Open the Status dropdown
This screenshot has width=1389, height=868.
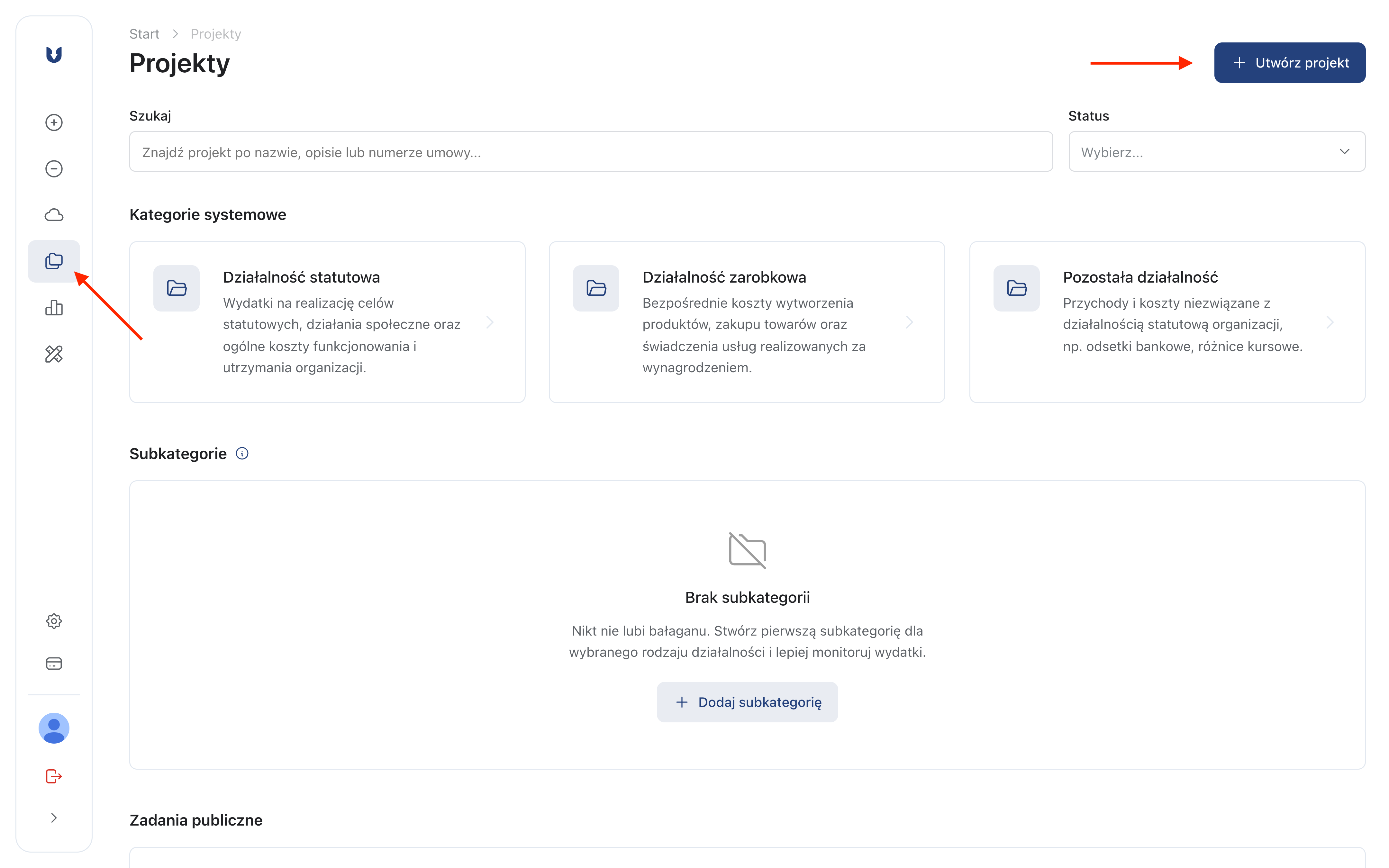1216,151
